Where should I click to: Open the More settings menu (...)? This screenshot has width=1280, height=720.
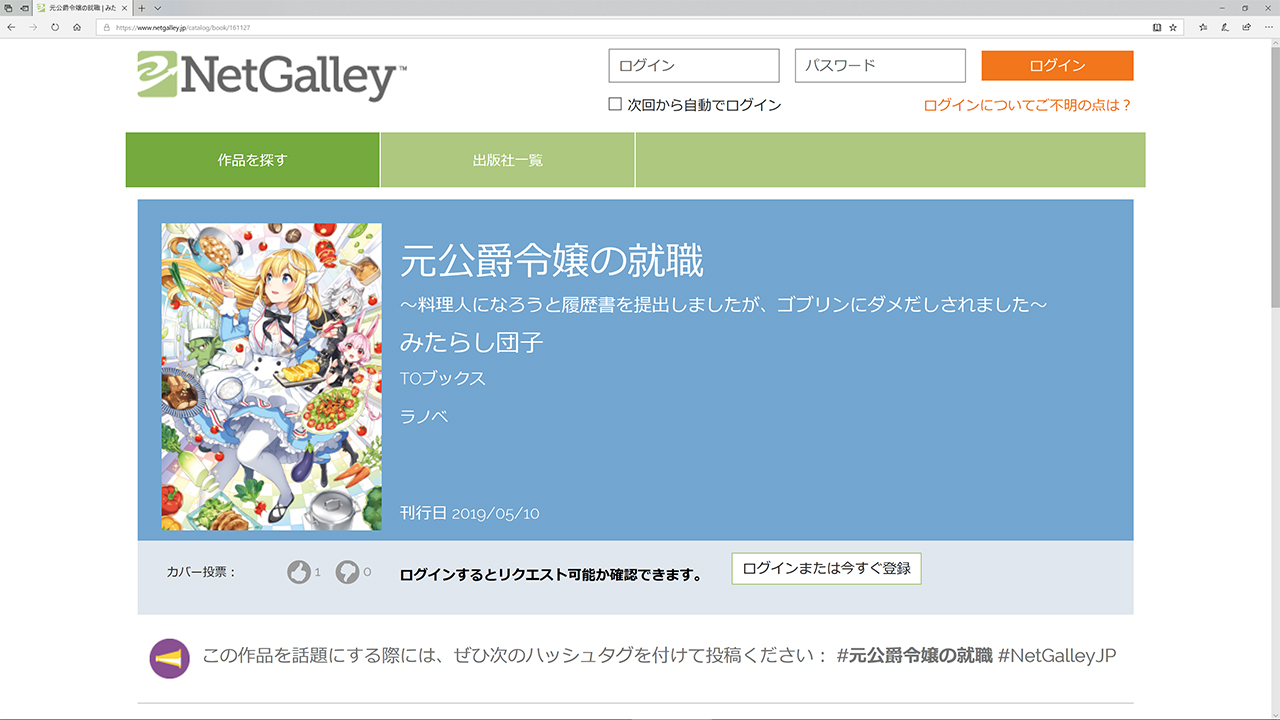1268,28
